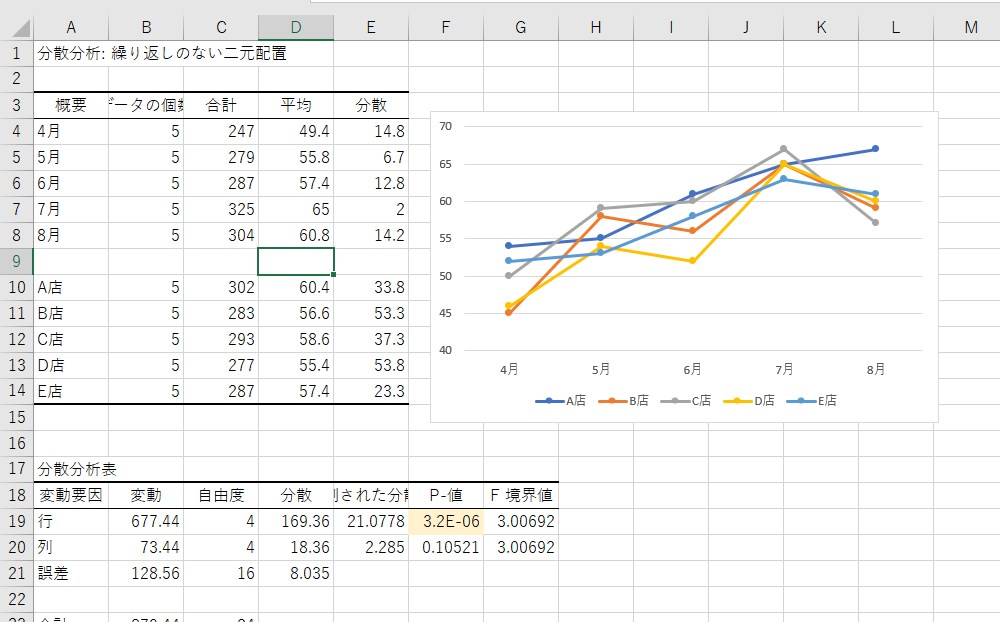Click the 4月 axis label in chart
The height and width of the screenshot is (622, 1000).
tap(509, 369)
